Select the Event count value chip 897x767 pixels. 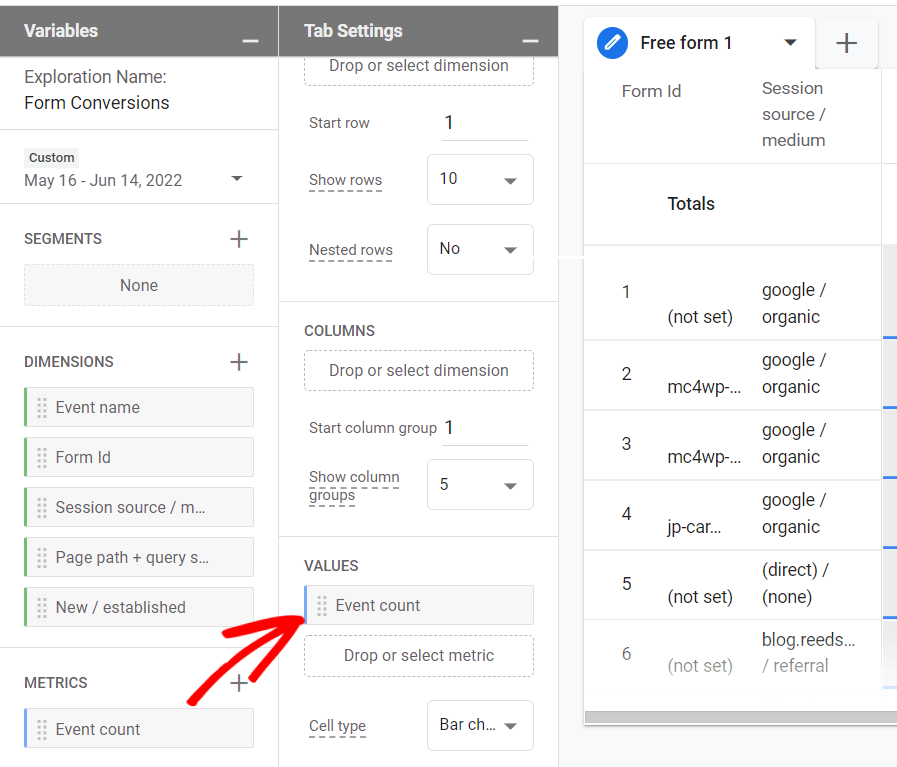pyautogui.click(x=419, y=605)
